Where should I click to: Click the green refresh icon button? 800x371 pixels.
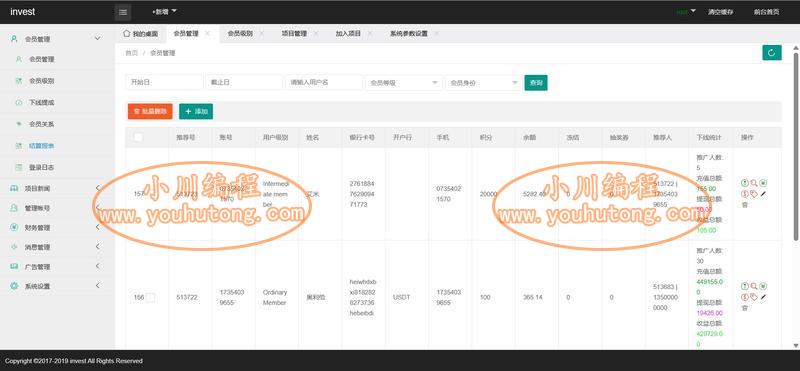tap(771, 53)
